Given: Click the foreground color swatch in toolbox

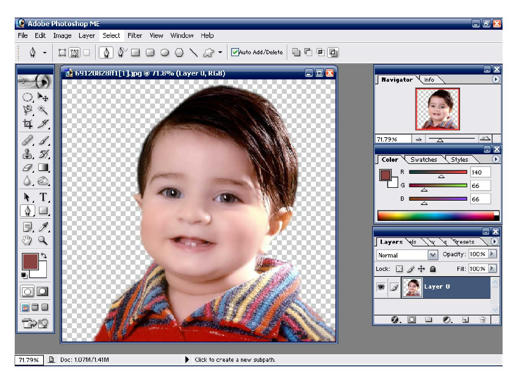Looking at the screenshot, I should (30, 261).
